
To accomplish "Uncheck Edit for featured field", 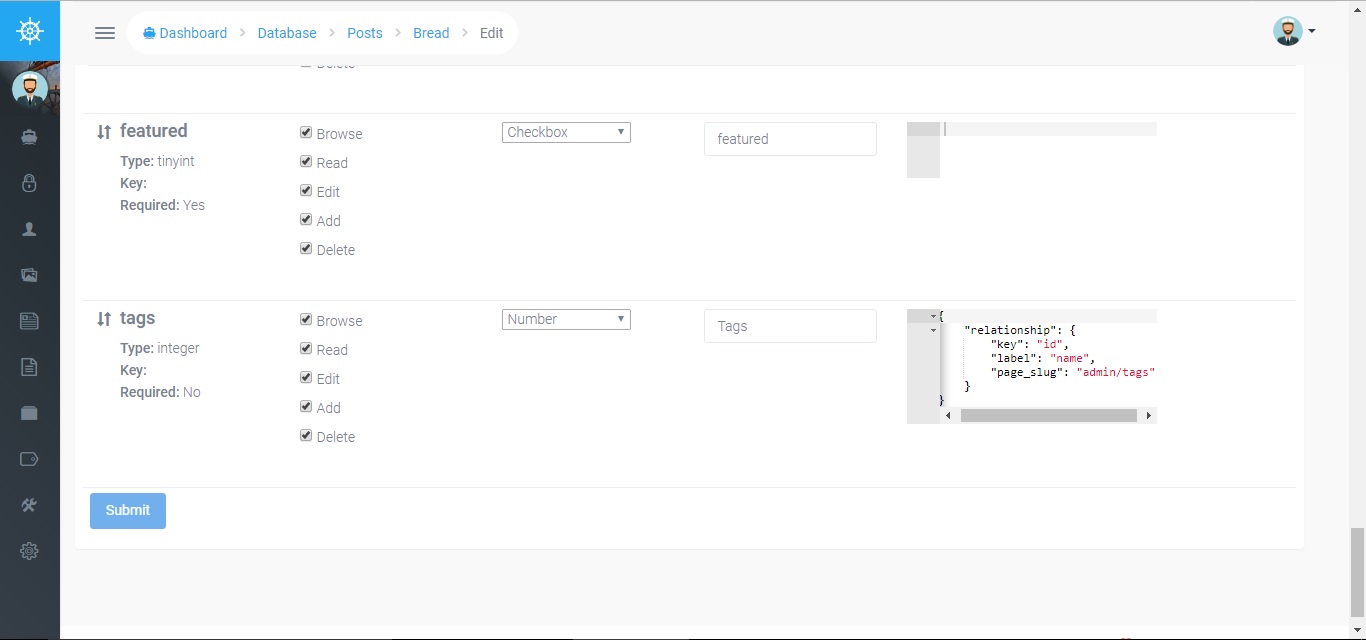I will (306, 190).
